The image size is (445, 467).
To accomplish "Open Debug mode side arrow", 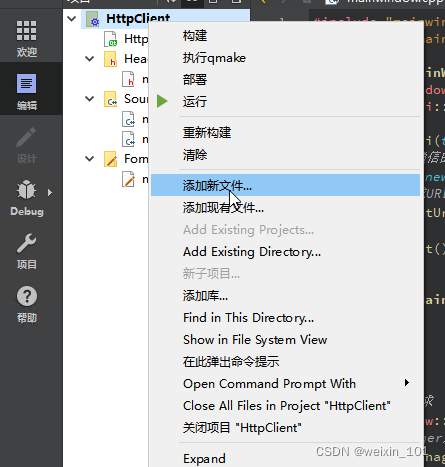I will [x=50, y=192].
